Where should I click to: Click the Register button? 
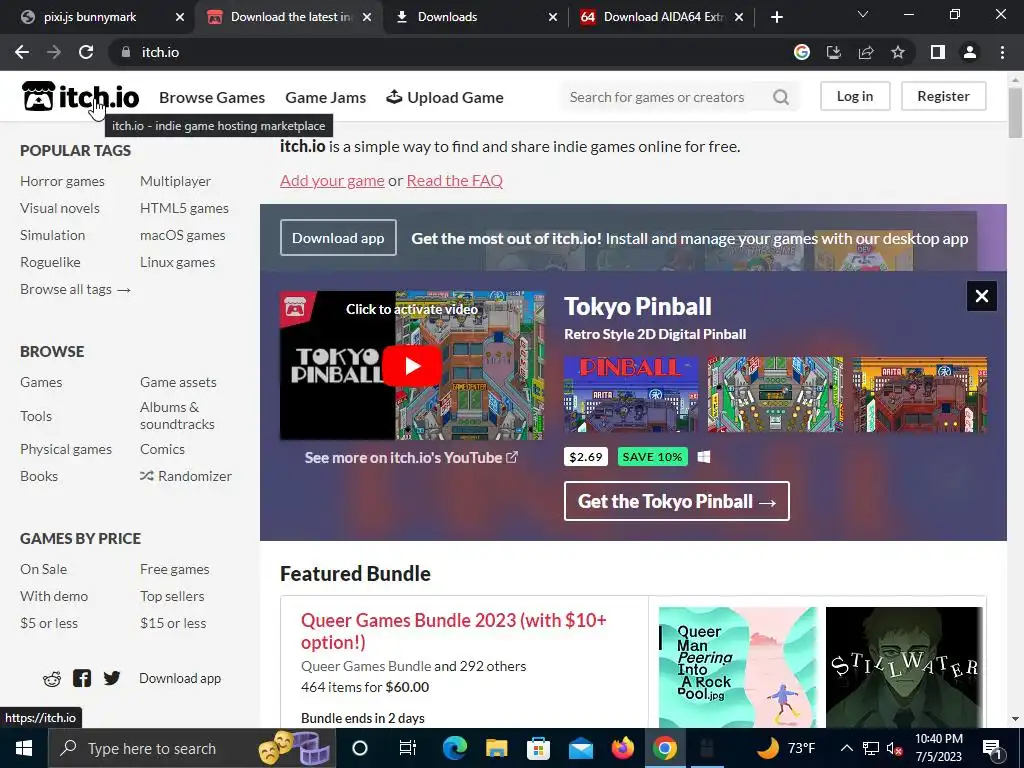(x=943, y=96)
